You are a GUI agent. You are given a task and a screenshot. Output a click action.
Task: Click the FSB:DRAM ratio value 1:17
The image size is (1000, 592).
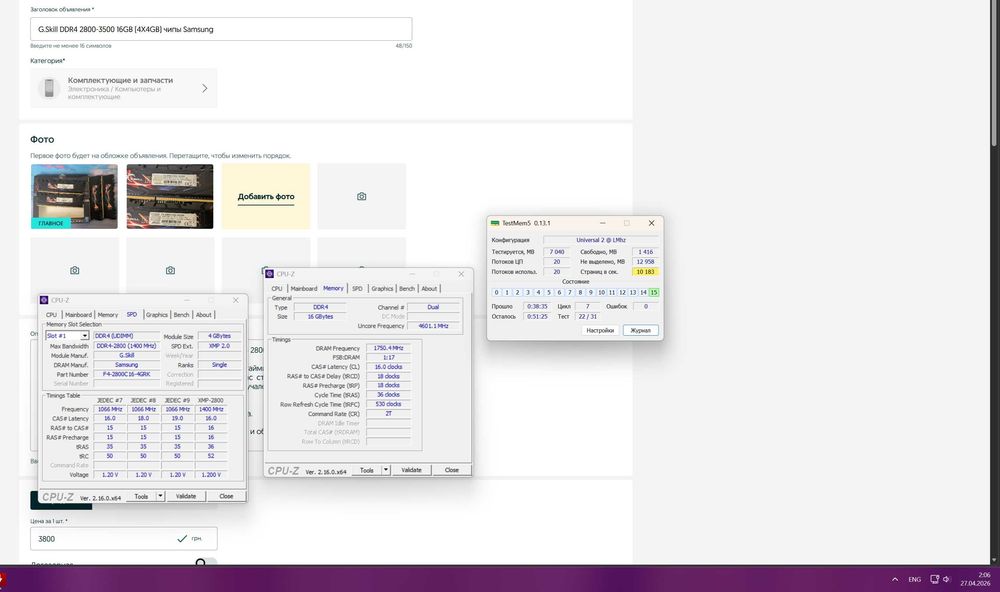(388, 358)
